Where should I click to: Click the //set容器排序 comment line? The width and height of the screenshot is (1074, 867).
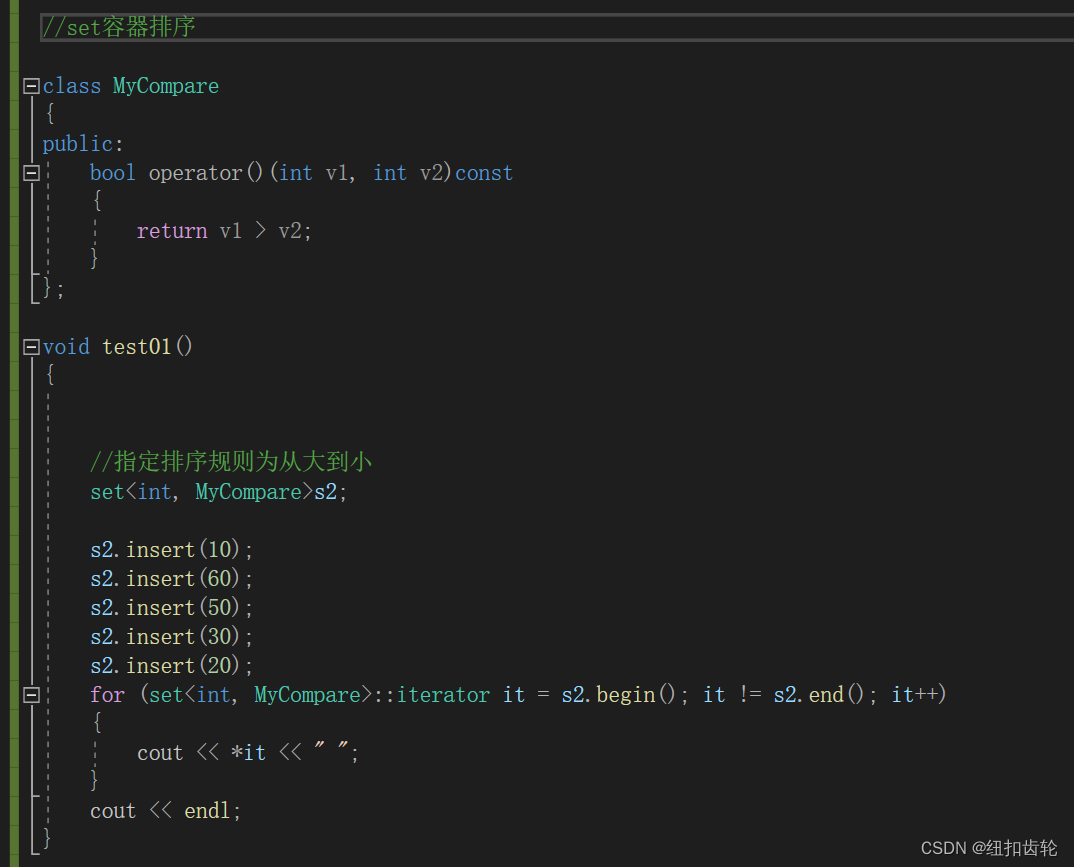point(118,27)
